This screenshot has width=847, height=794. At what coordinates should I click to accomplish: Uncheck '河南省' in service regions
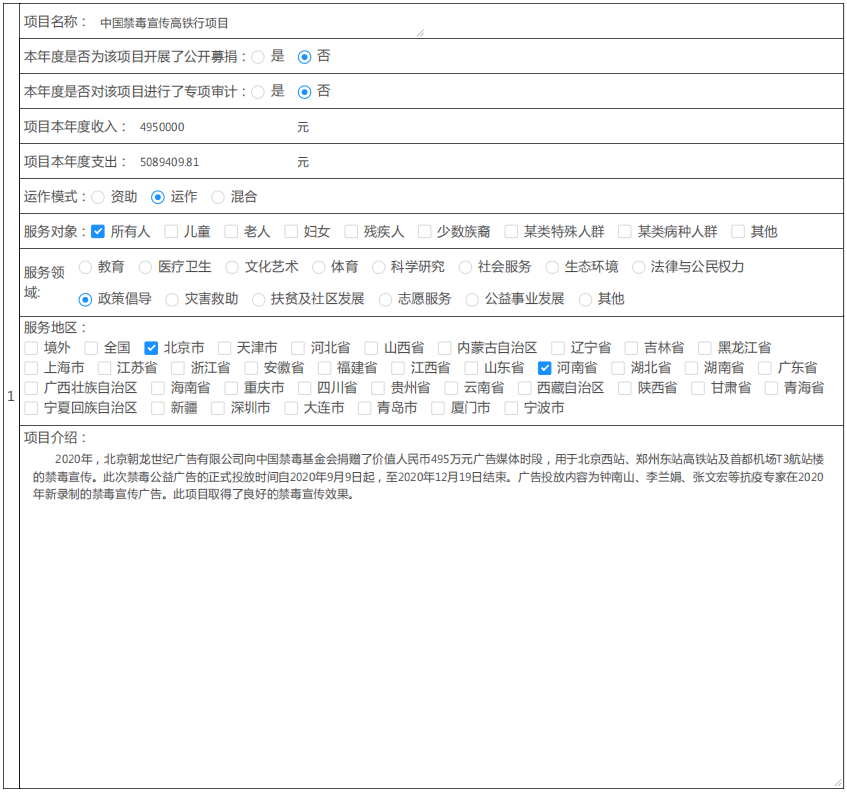[545, 368]
